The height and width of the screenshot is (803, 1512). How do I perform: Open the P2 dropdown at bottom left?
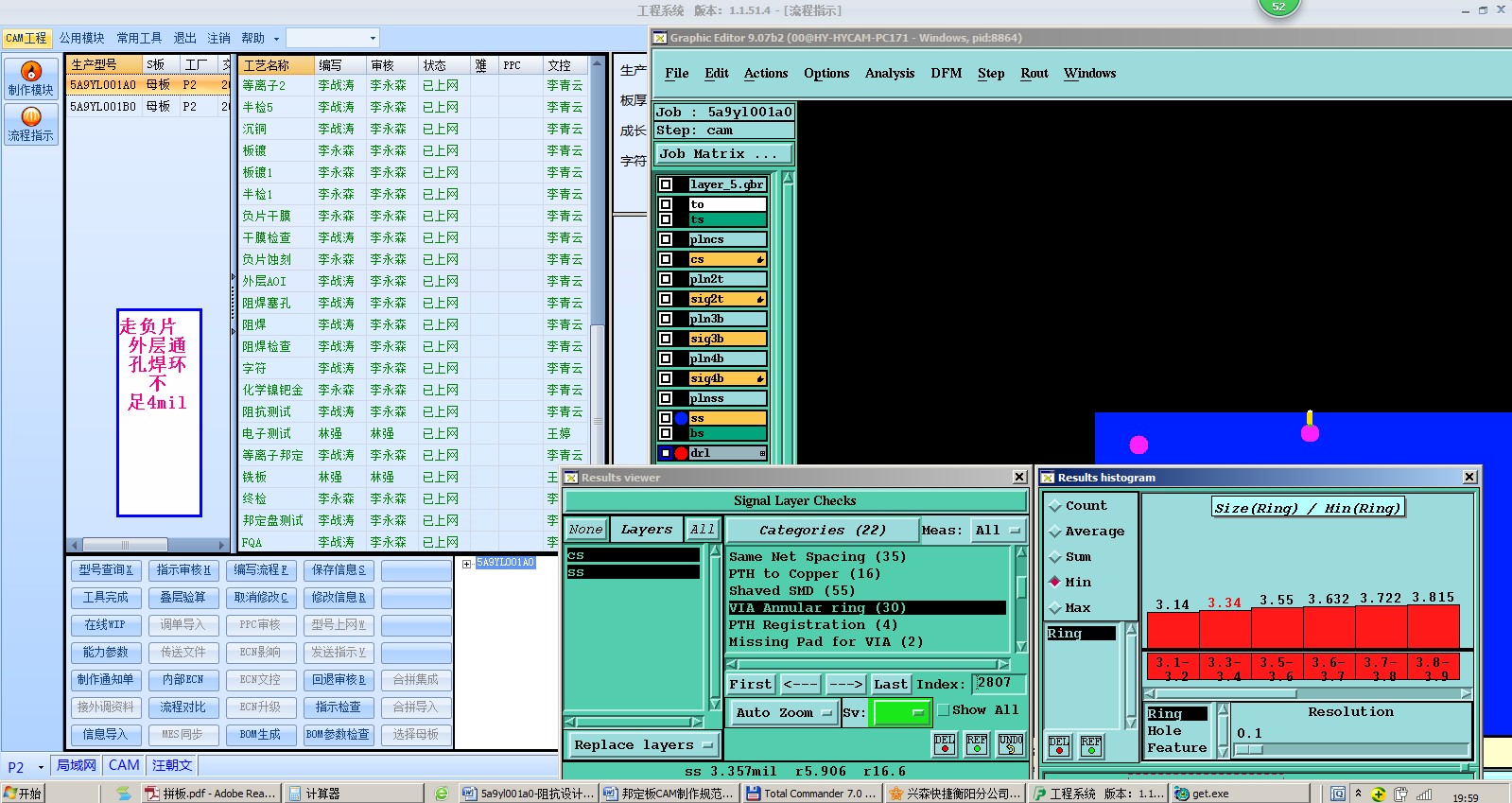point(41,767)
